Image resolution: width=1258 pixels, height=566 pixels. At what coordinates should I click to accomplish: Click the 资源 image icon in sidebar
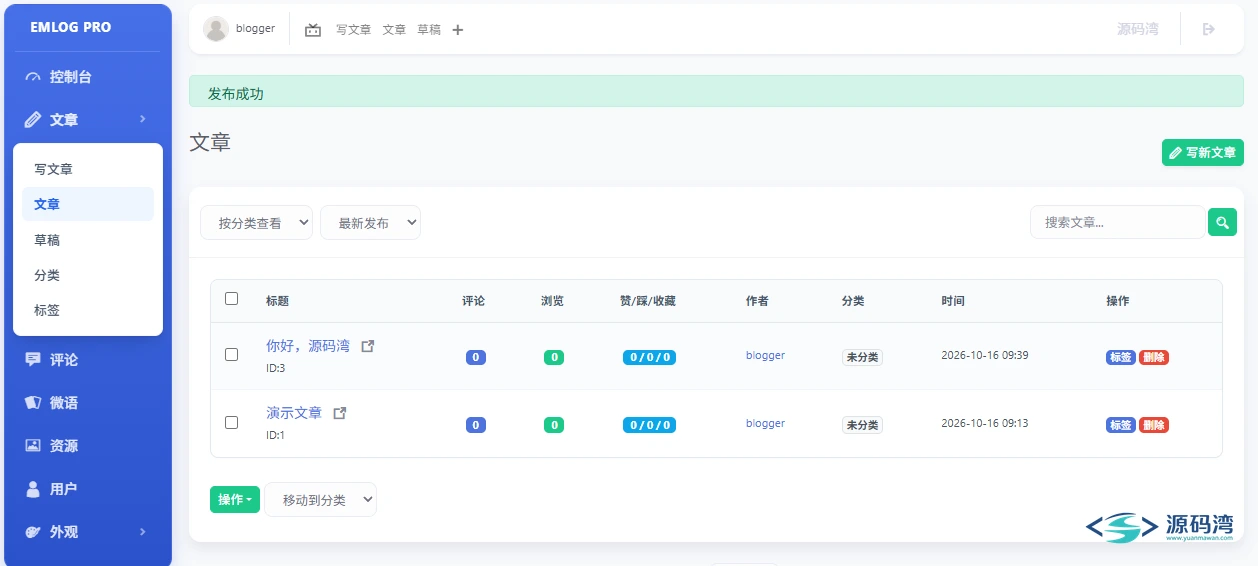click(33, 446)
